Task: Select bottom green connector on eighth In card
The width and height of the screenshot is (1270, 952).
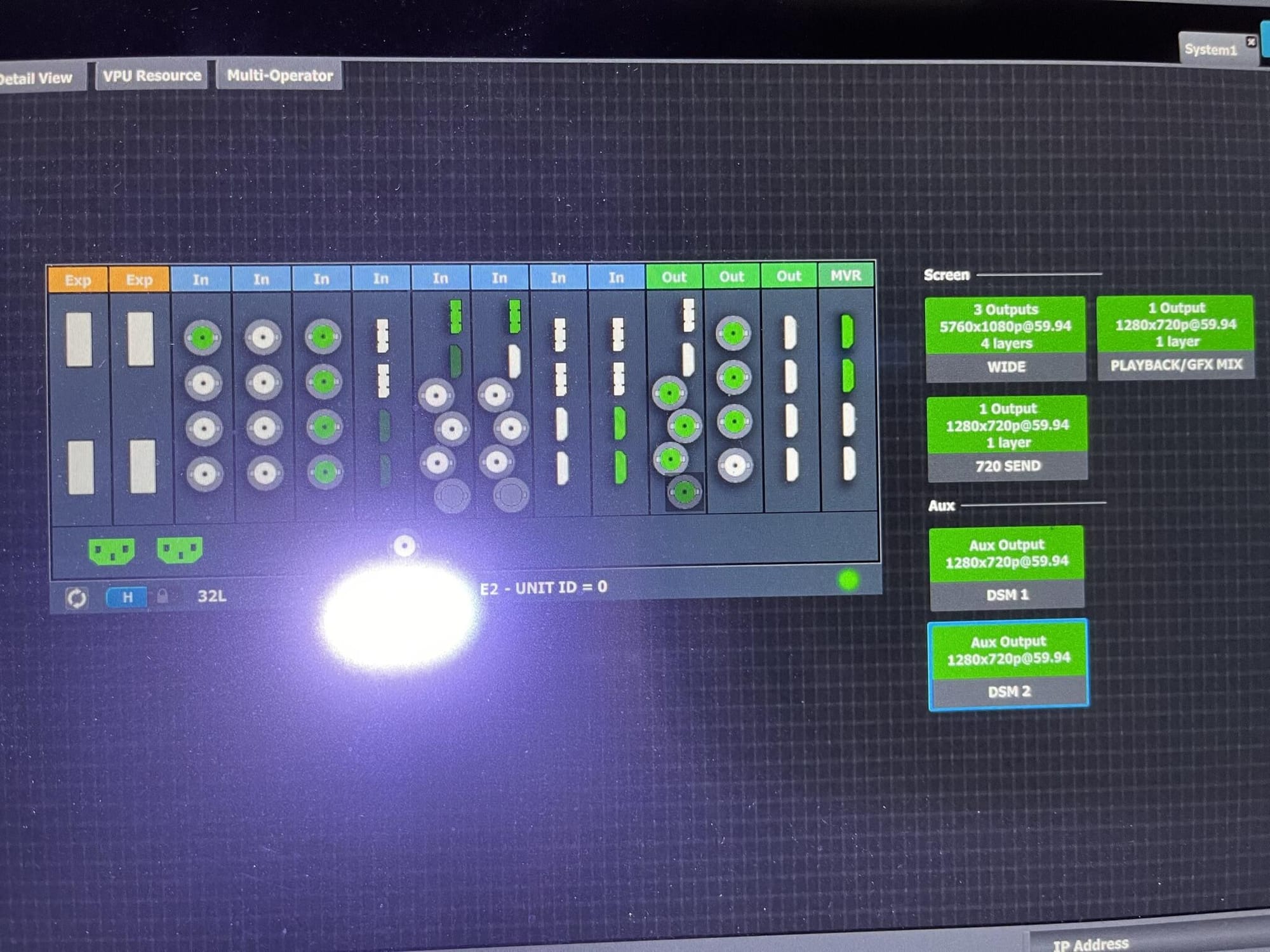Action: (620, 467)
